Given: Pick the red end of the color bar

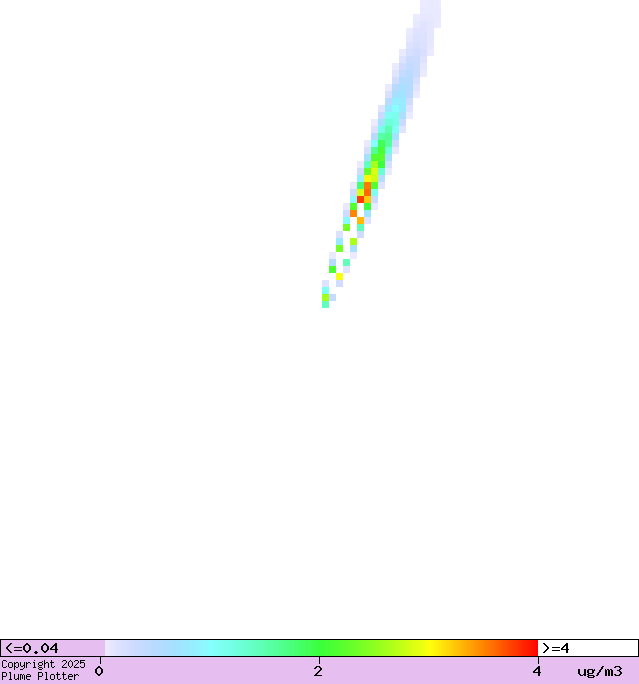Looking at the screenshot, I should pyautogui.click(x=528, y=648).
